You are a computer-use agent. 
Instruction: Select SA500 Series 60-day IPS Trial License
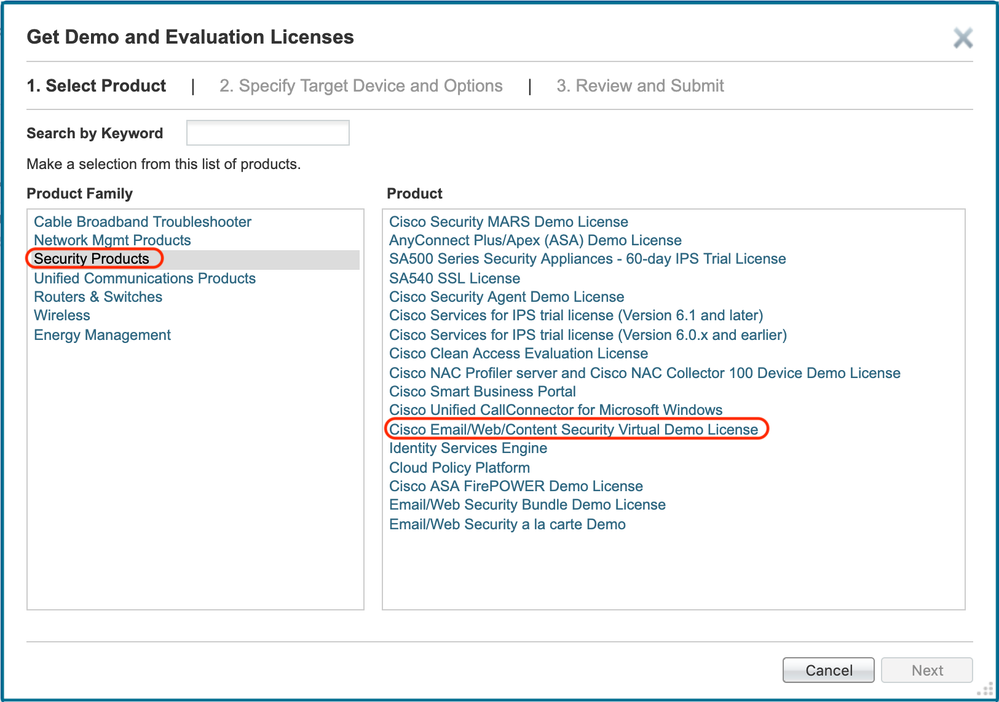(x=587, y=259)
